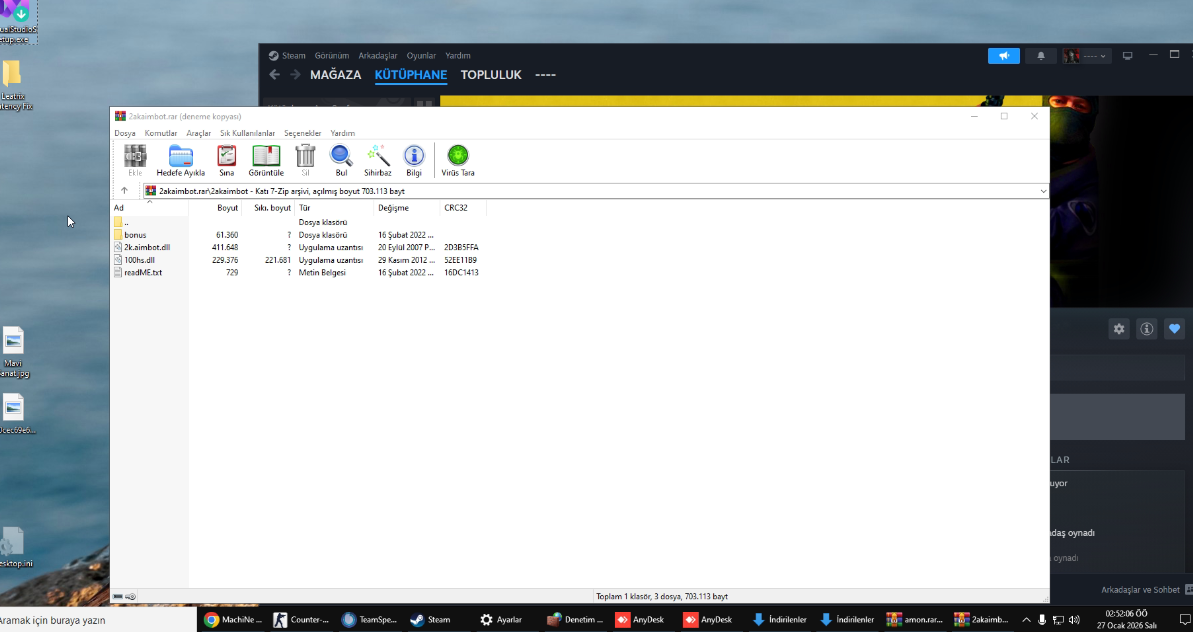Click Steam Big Picture monitor icon
1193x632 pixels.
click(1128, 56)
